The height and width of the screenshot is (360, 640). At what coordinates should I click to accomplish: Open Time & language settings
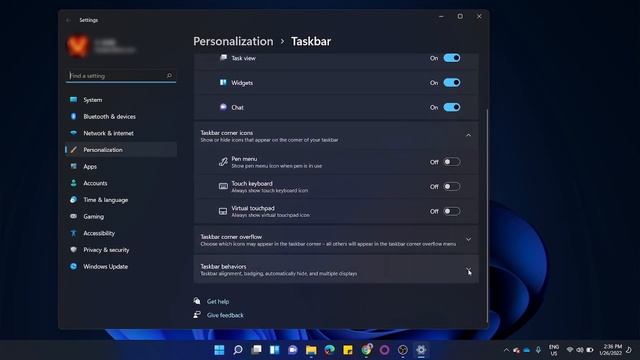point(121,200)
